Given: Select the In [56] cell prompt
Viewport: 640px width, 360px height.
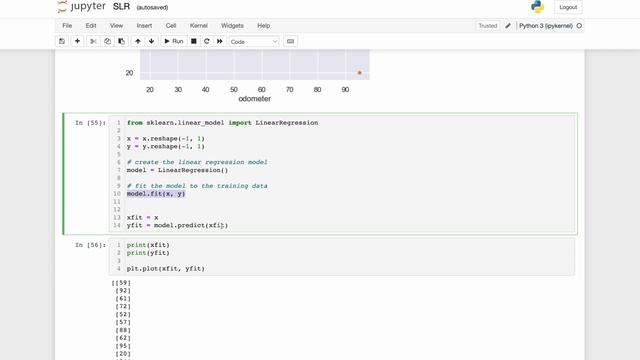Looking at the screenshot, I should click(90, 245).
